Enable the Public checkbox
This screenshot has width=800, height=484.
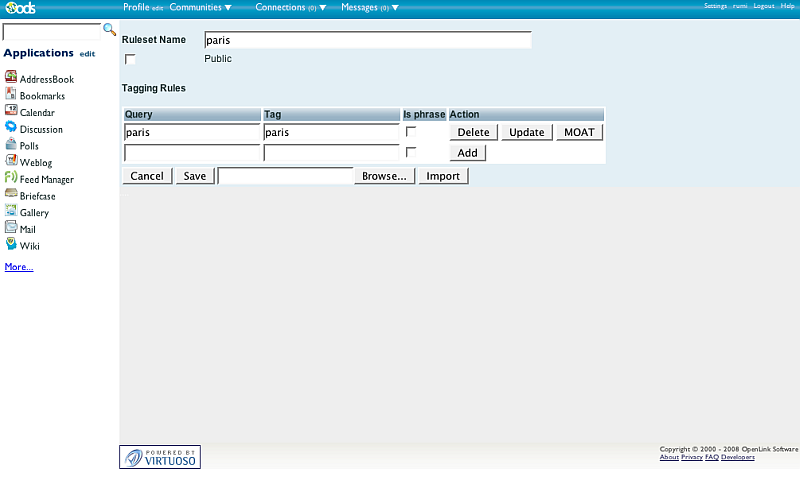pyautogui.click(x=130, y=60)
